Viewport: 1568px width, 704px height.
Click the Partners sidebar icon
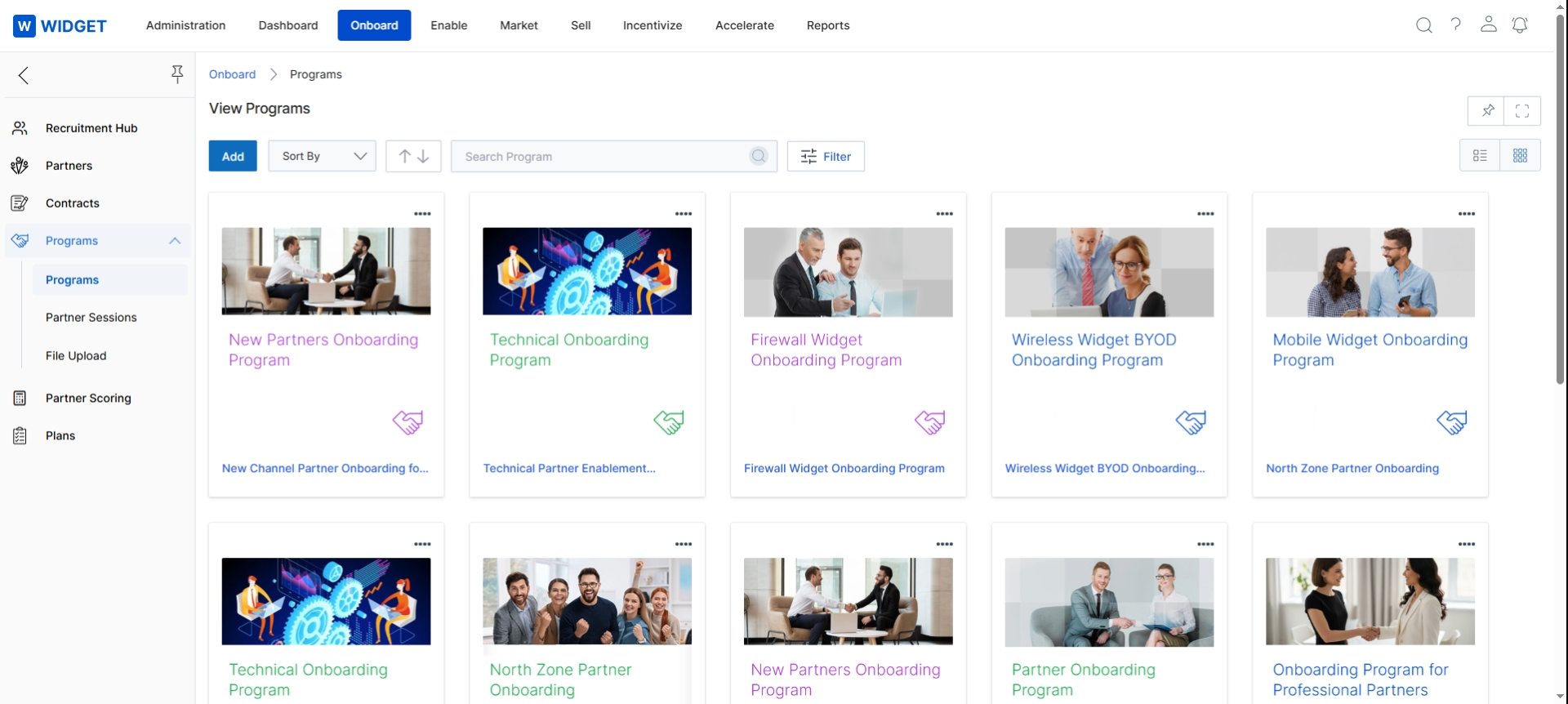coord(20,166)
